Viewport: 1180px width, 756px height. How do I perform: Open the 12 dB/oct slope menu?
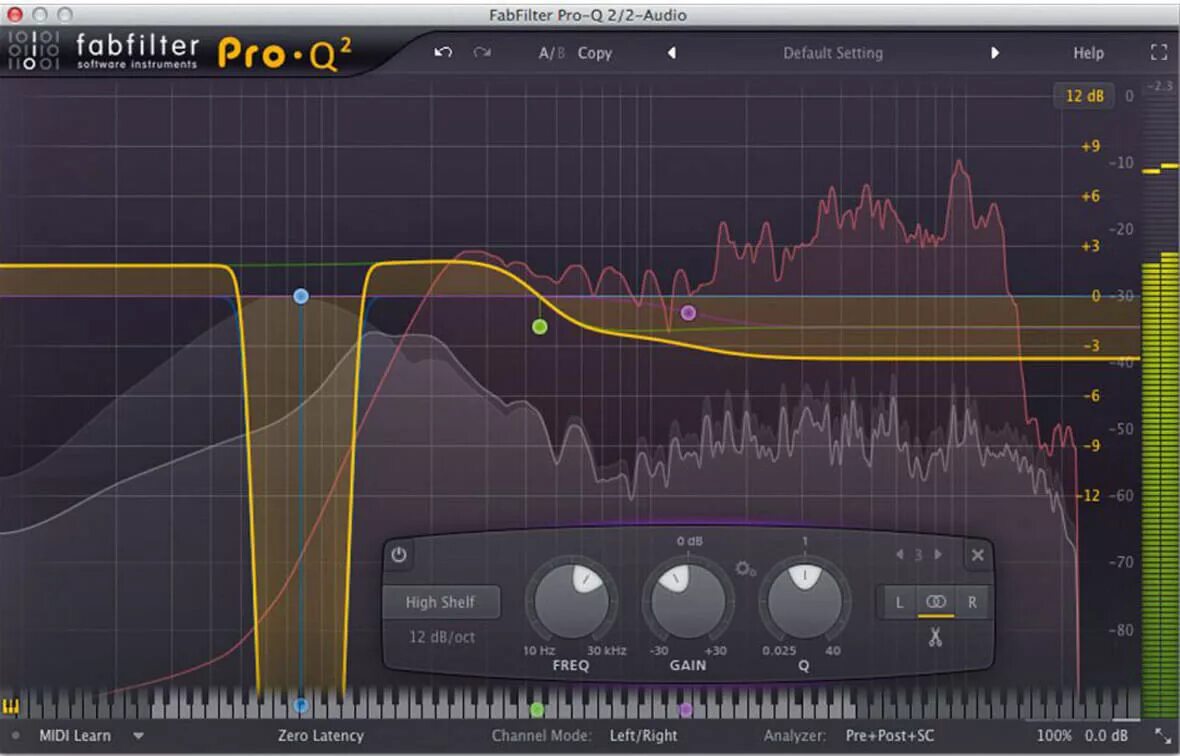pos(442,637)
